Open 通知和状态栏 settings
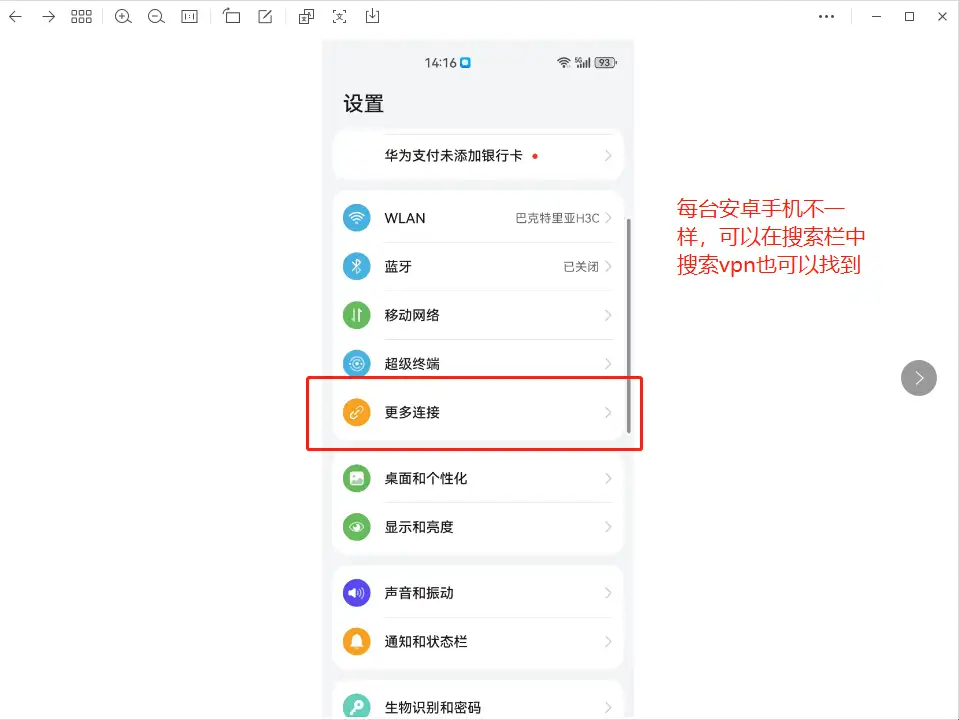This screenshot has width=959, height=720. pyautogui.click(x=478, y=641)
